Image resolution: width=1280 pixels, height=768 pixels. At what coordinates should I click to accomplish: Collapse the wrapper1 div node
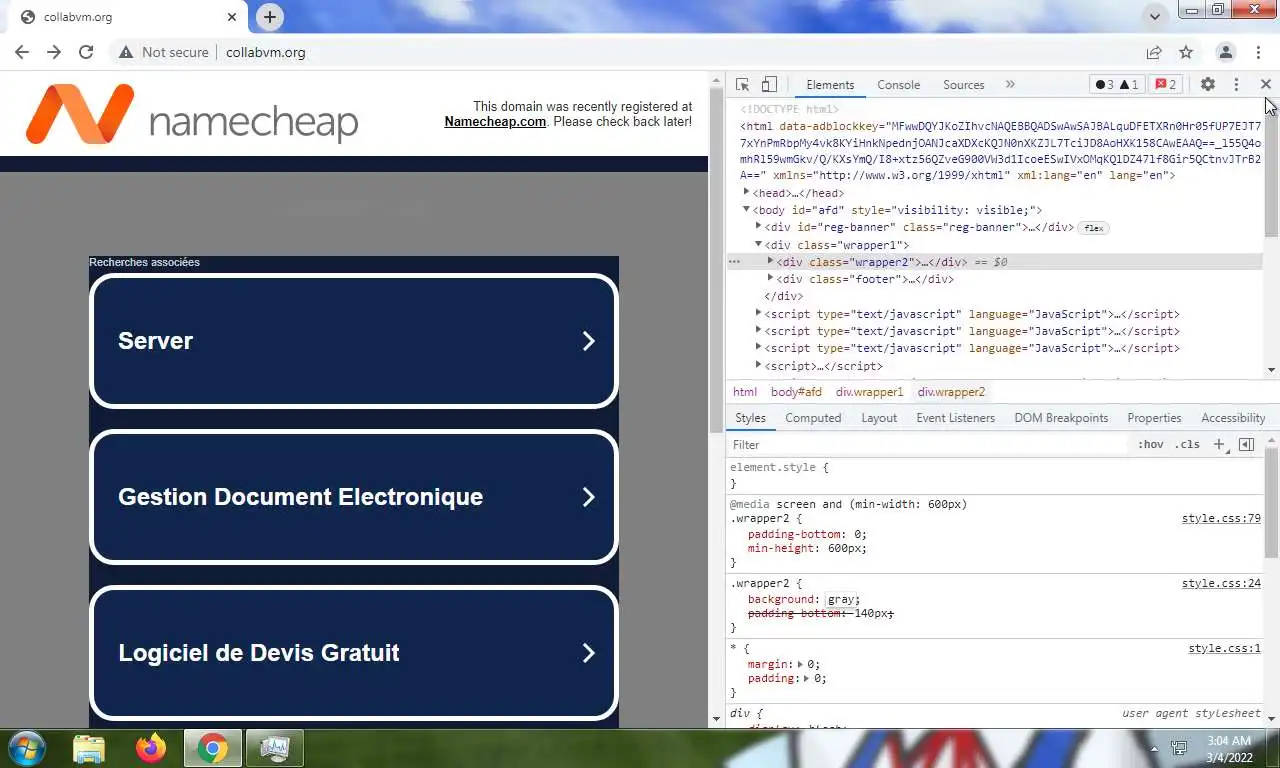pos(758,244)
